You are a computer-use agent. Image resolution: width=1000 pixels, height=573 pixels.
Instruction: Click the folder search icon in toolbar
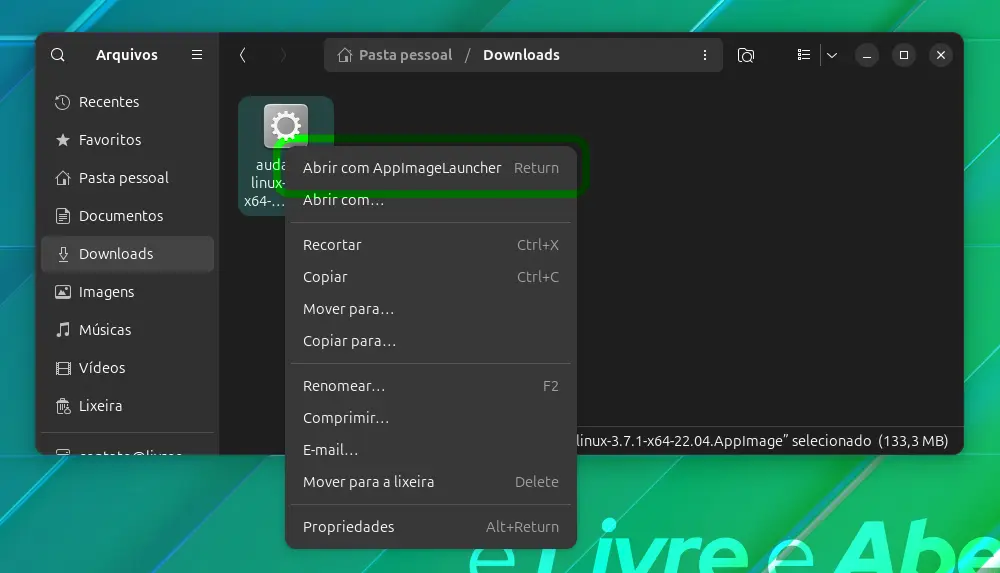[x=746, y=55]
